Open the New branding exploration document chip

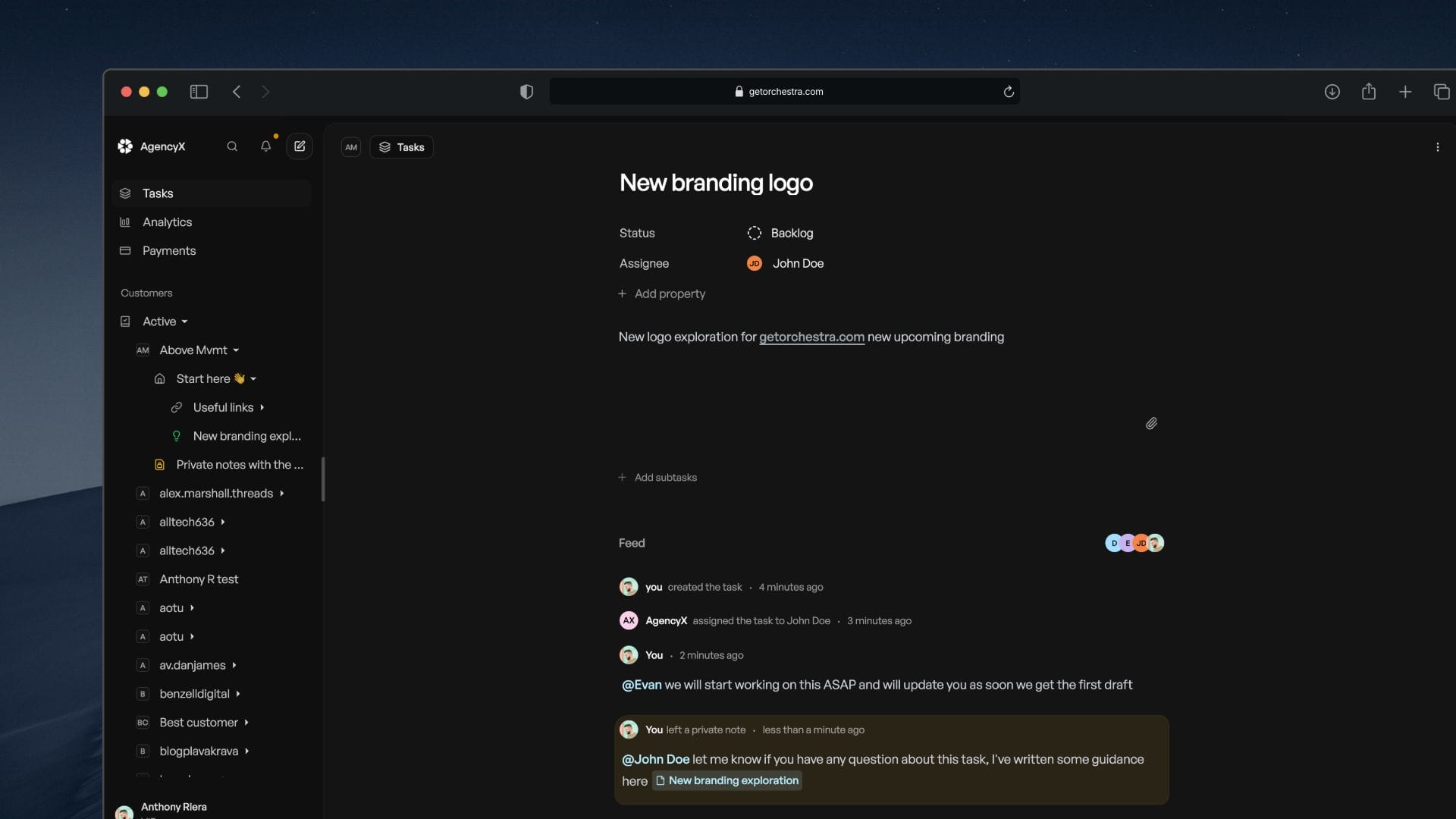tap(726, 780)
